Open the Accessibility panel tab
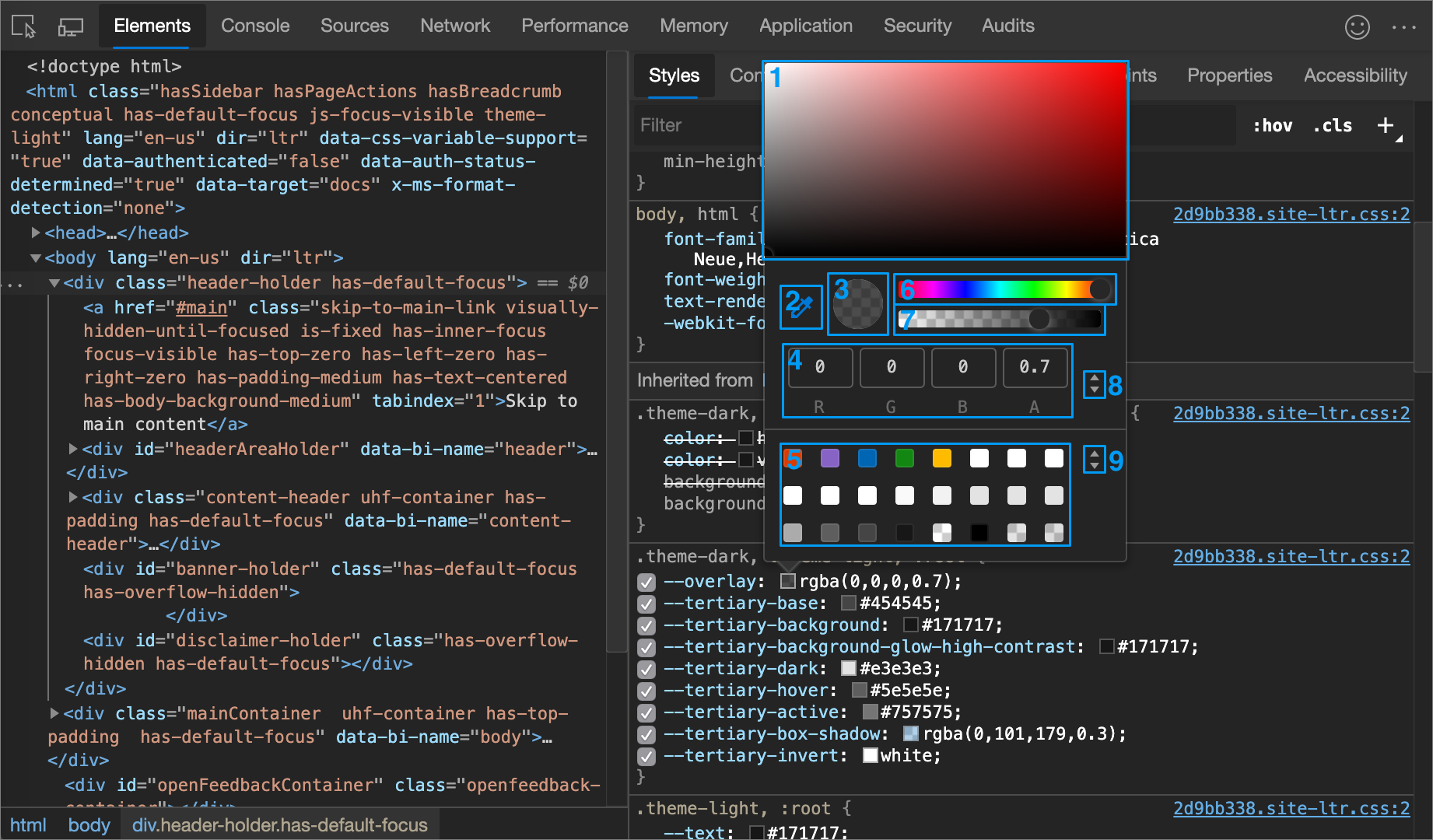This screenshot has width=1433, height=840. pos(1354,75)
